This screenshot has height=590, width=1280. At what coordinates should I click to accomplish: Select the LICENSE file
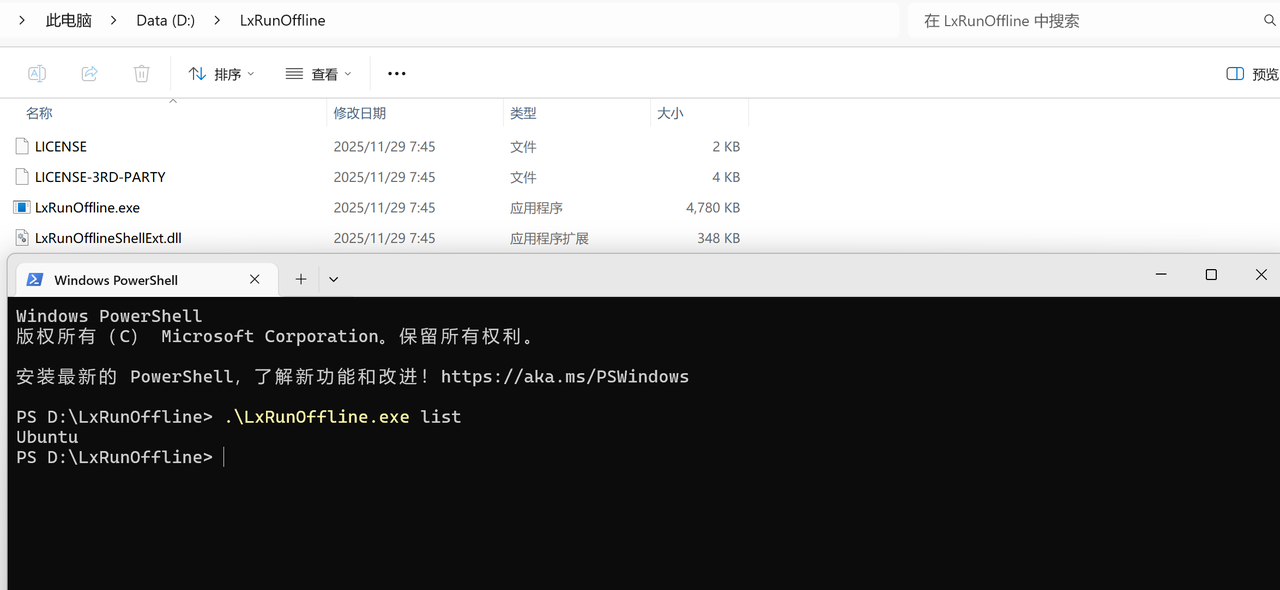point(380,146)
